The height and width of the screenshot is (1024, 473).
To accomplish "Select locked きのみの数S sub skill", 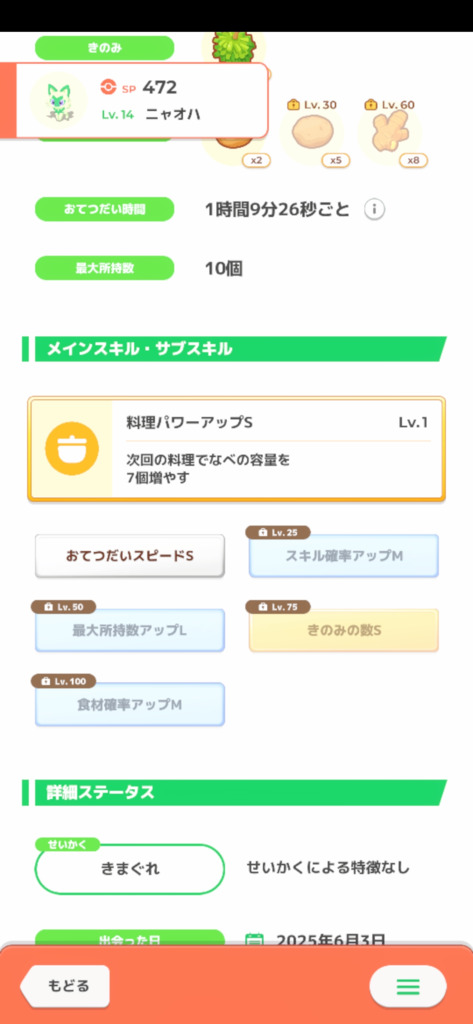I will point(344,630).
